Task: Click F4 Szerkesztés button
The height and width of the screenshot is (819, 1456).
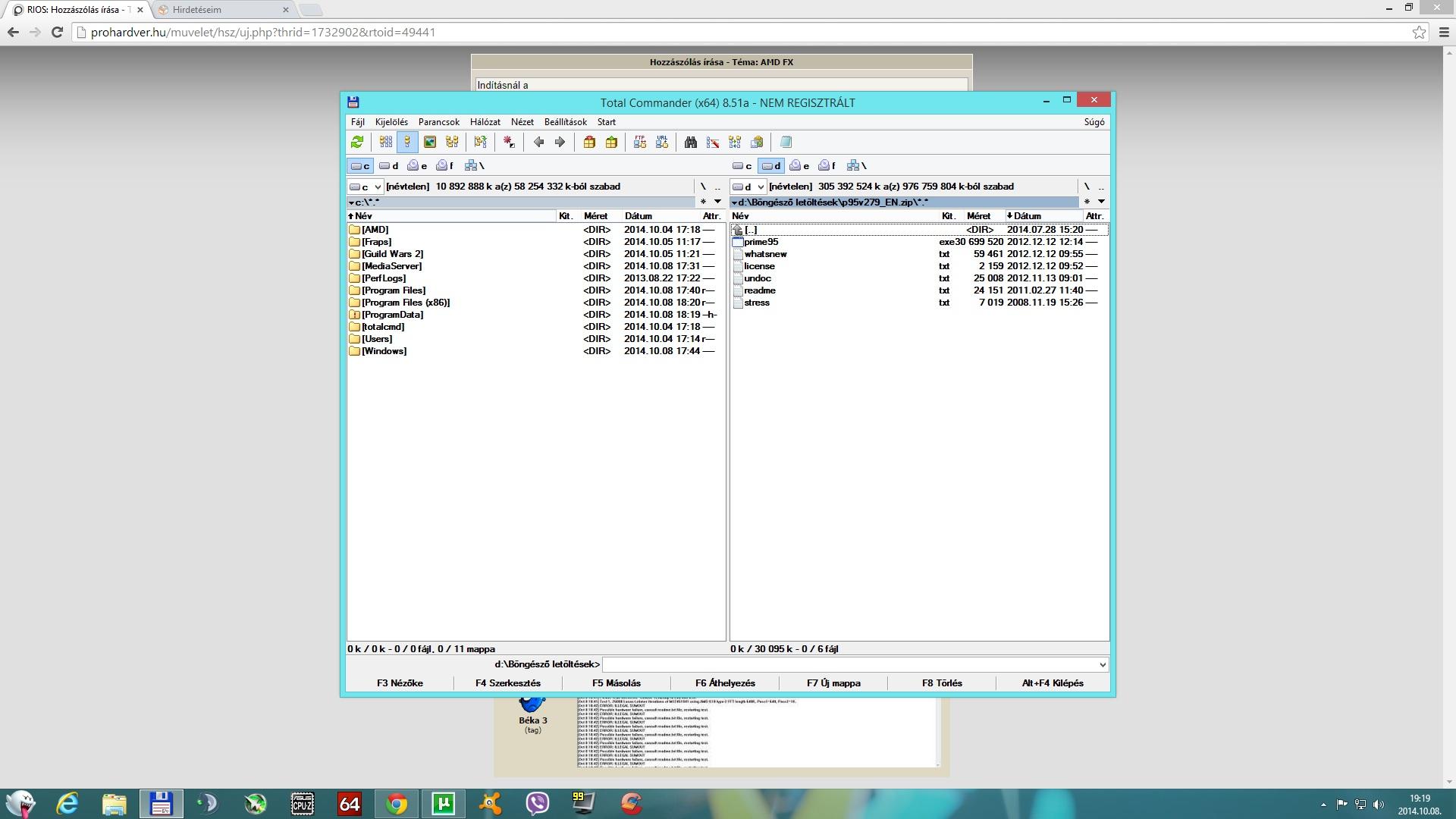Action: point(508,683)
